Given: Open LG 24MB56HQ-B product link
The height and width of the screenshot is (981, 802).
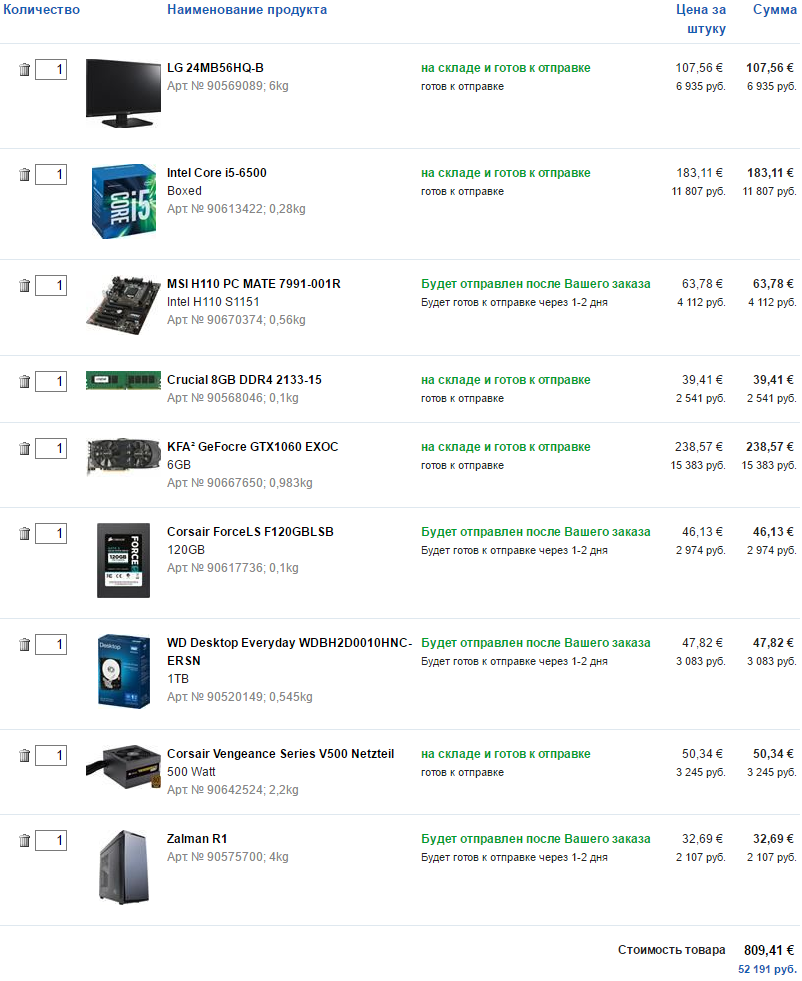Looking at the screenshot, I should tap(215, 68).
